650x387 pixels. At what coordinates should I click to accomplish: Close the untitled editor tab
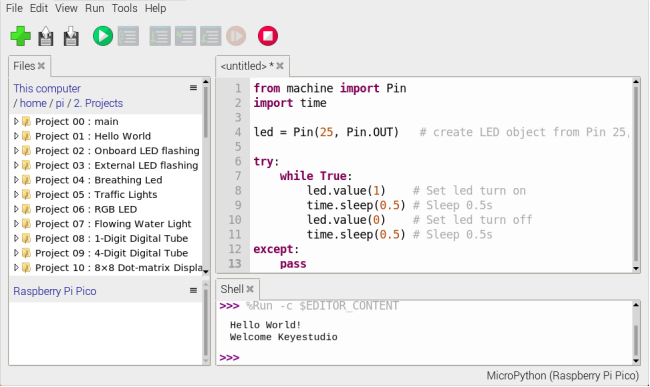pyautogui.click(x=280, y=66)
